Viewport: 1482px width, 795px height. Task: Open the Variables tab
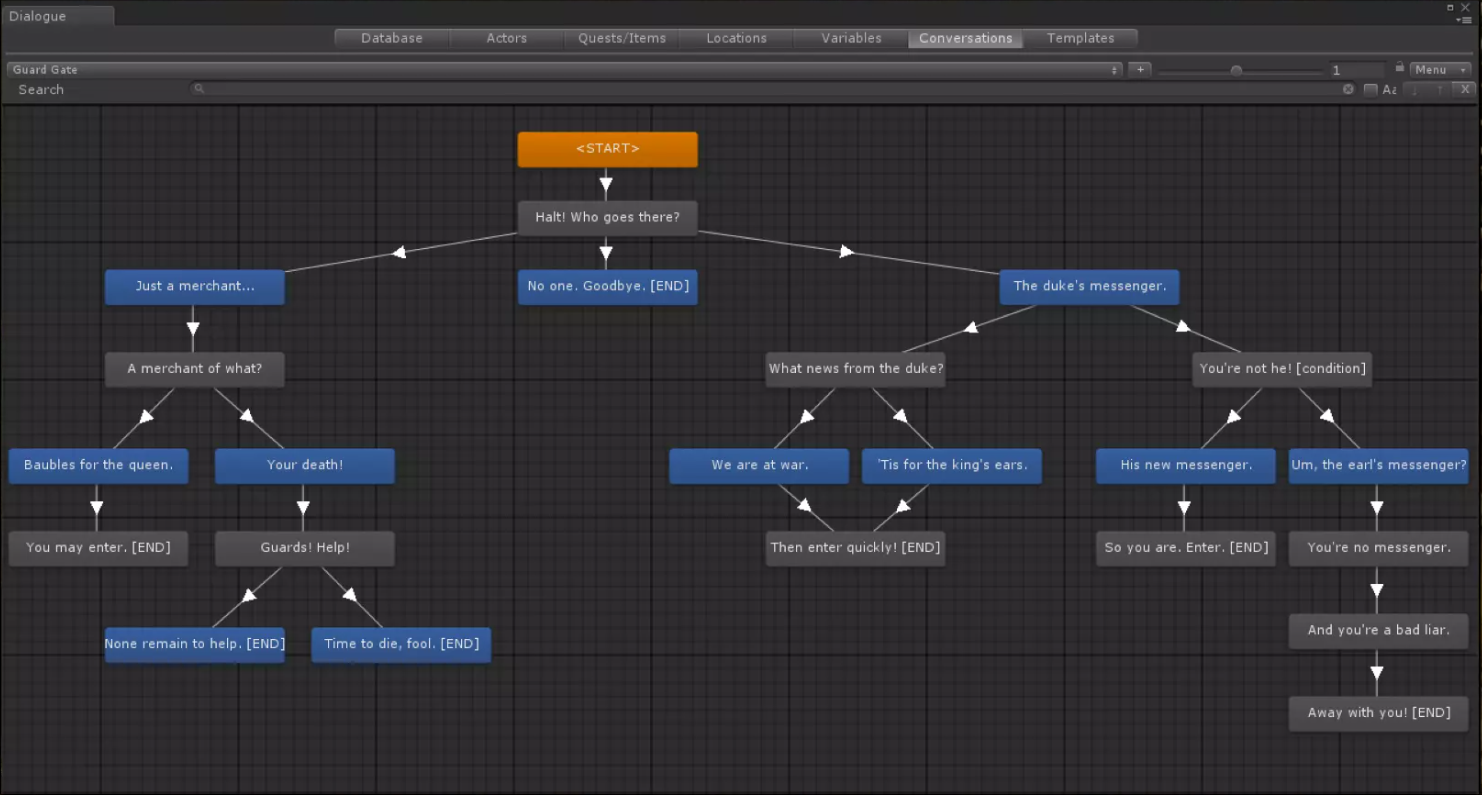click(851, 38)
